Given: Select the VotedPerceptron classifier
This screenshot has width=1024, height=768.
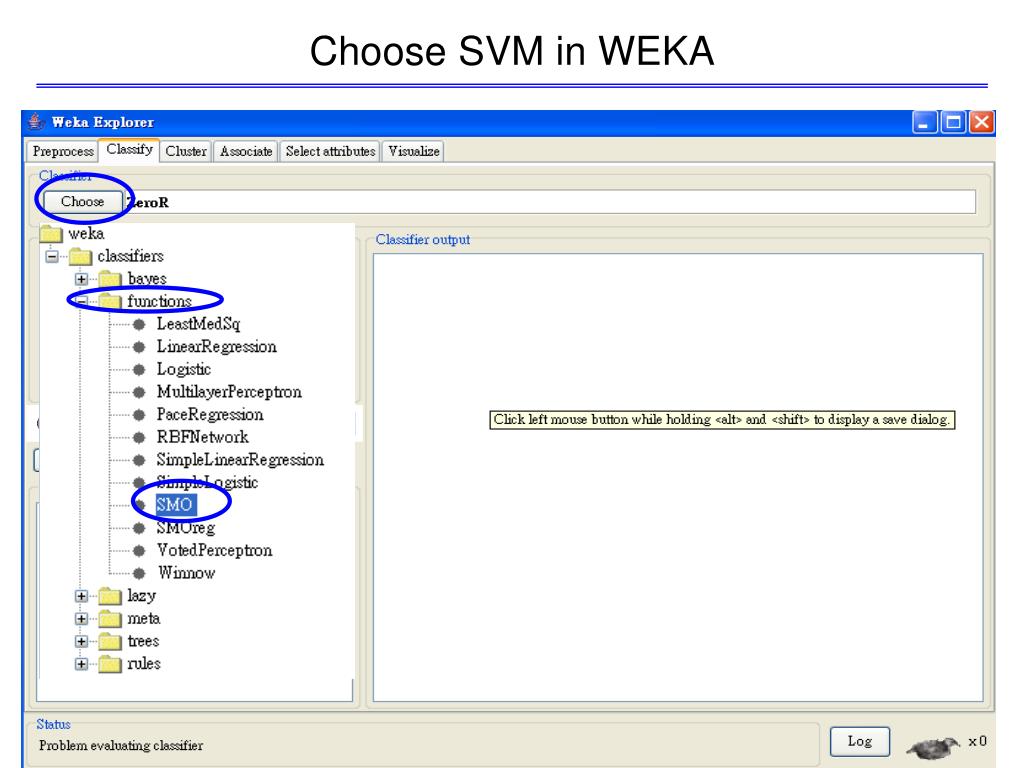Looking at the screenshot, I should point(214,551).
